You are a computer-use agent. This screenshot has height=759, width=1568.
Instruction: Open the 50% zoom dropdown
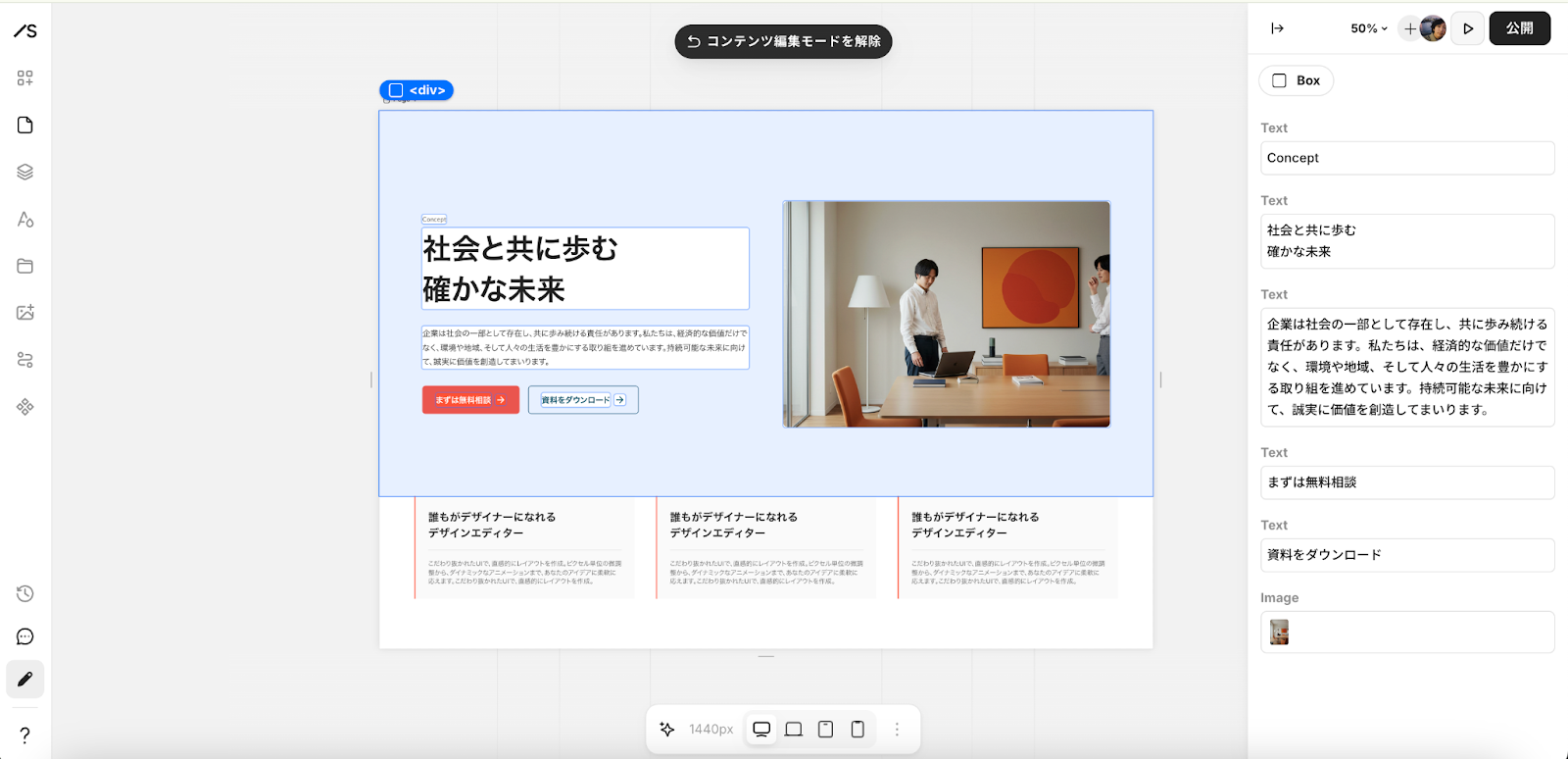click(1368, 28)
